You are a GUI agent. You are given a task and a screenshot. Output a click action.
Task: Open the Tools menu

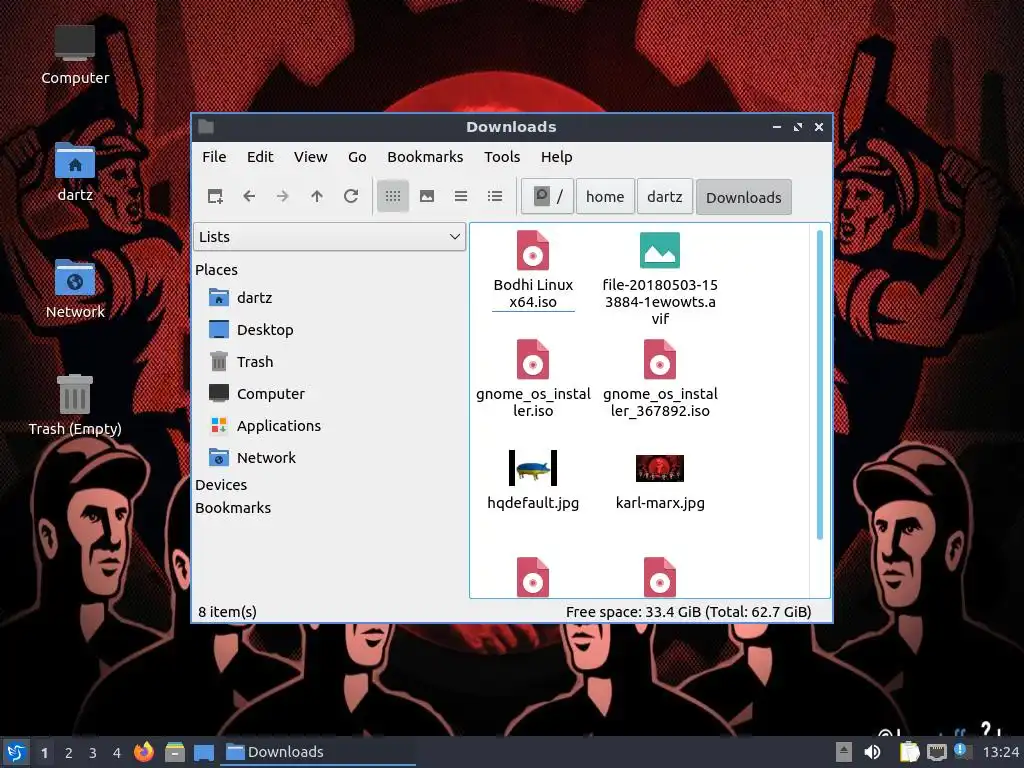coord(502,157)
